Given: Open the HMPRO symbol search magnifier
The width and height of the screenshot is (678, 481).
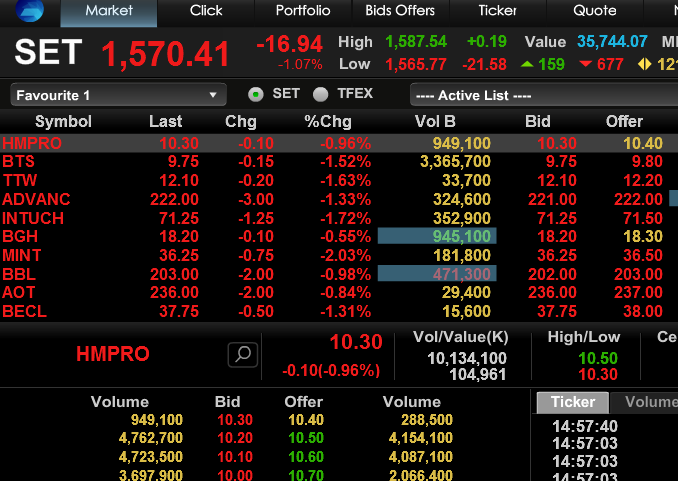Looking at the screenshot, I should tap(243, 355).
